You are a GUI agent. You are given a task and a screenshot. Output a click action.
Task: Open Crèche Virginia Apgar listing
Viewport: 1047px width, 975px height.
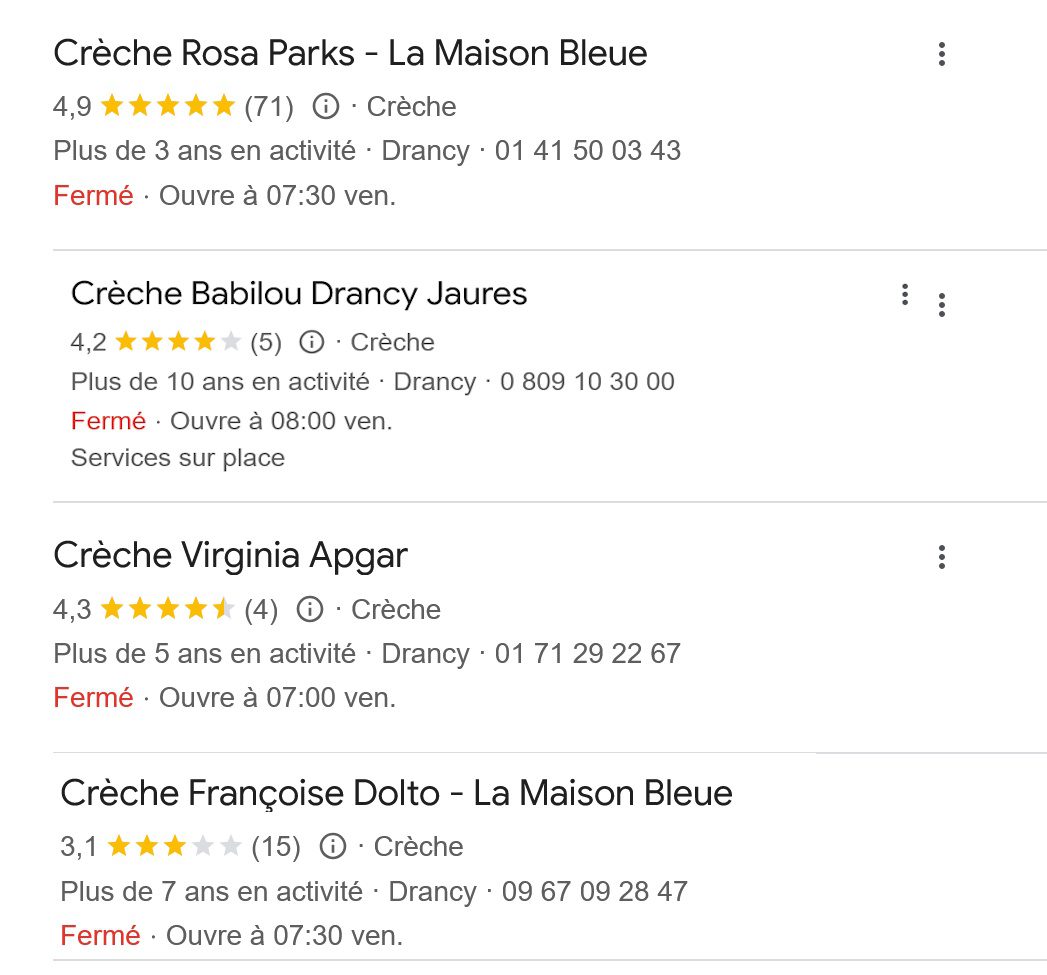coord(230,556)
